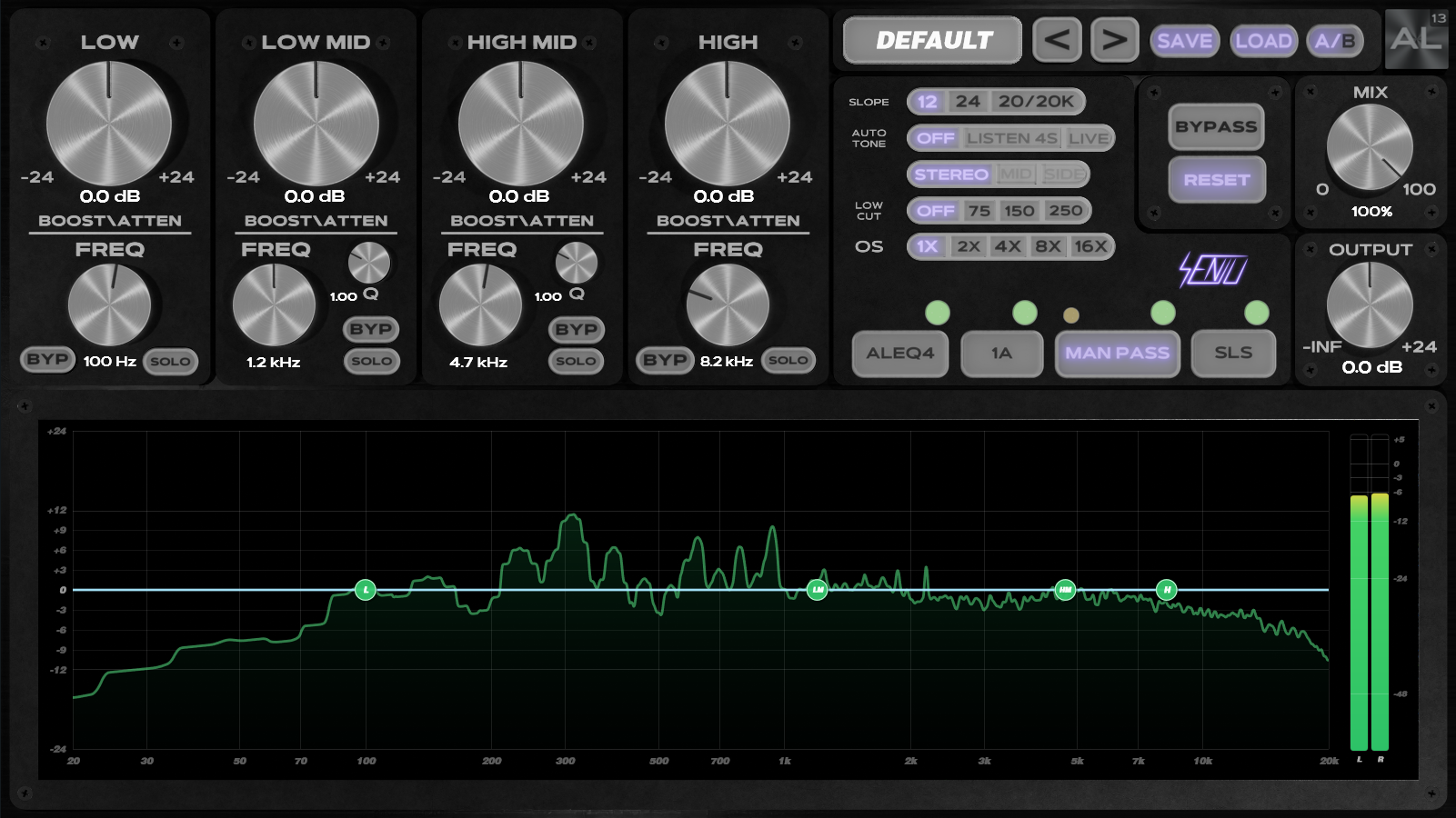Select SIDE processing mode
Screen dimensions: 1456x818
1064,175
